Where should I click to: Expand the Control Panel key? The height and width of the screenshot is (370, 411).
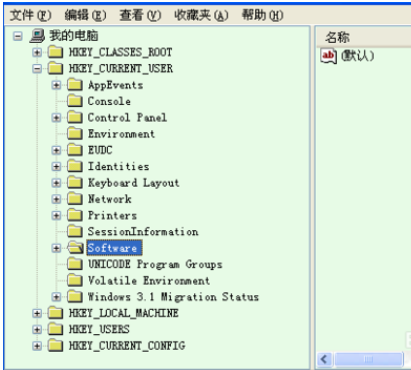click(x=56, y=118)
